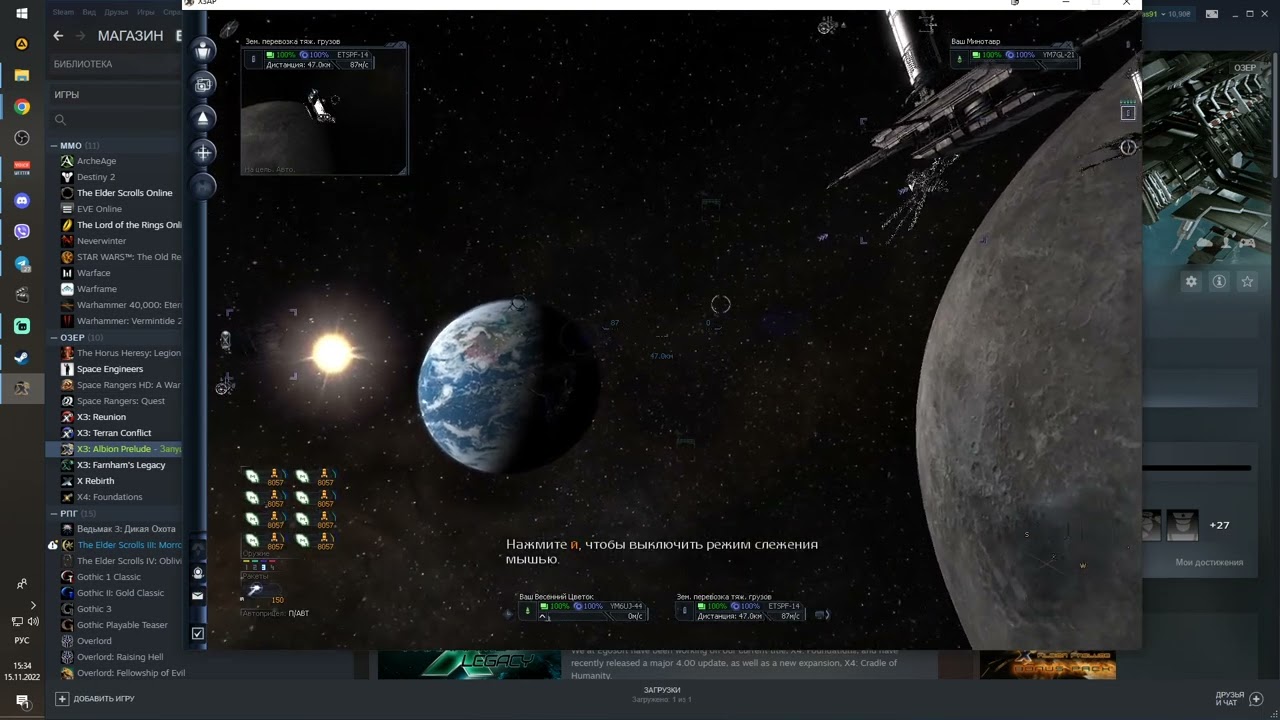The width and height of the screenshot is (1280, 720).
Task: Click the Farnham's Legacy news thumbnail
Action: [469, 665]
